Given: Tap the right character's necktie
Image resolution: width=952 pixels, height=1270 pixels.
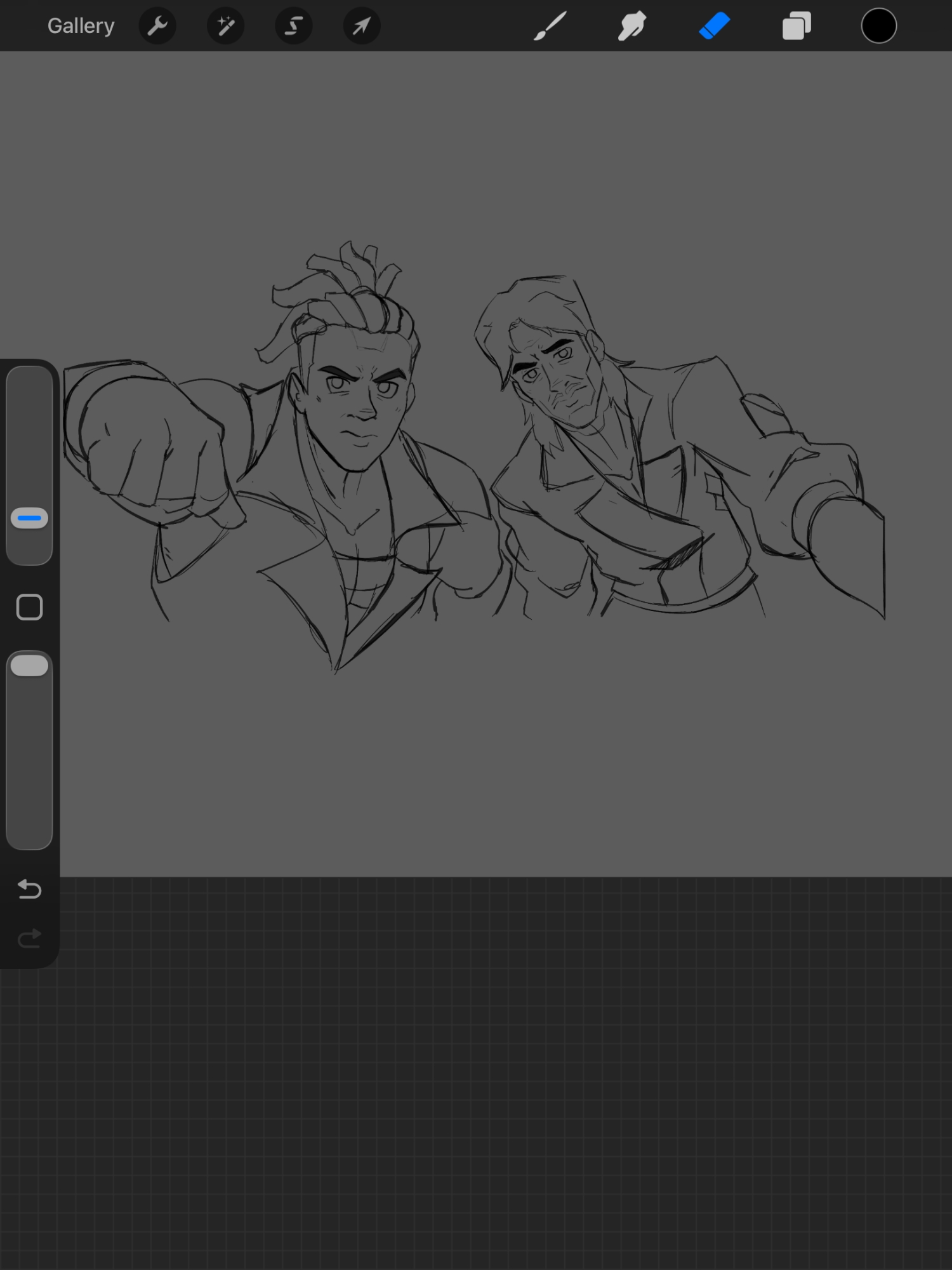Looking at the screenshot, I should pos(641,527).
